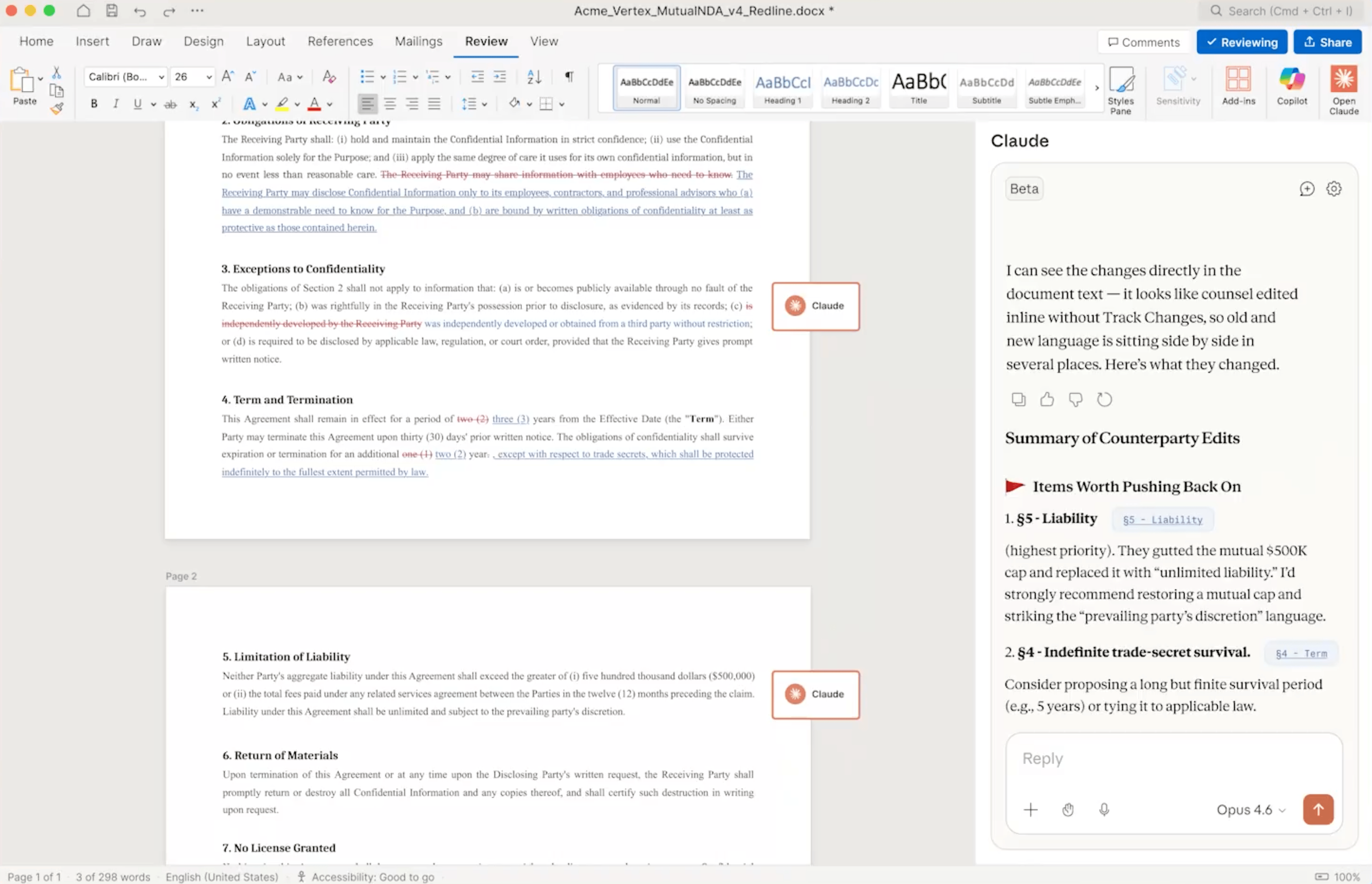This screenshot has height=884, width=1372.
Task: Toggle italic formatting
Action: tap(116, 104)
